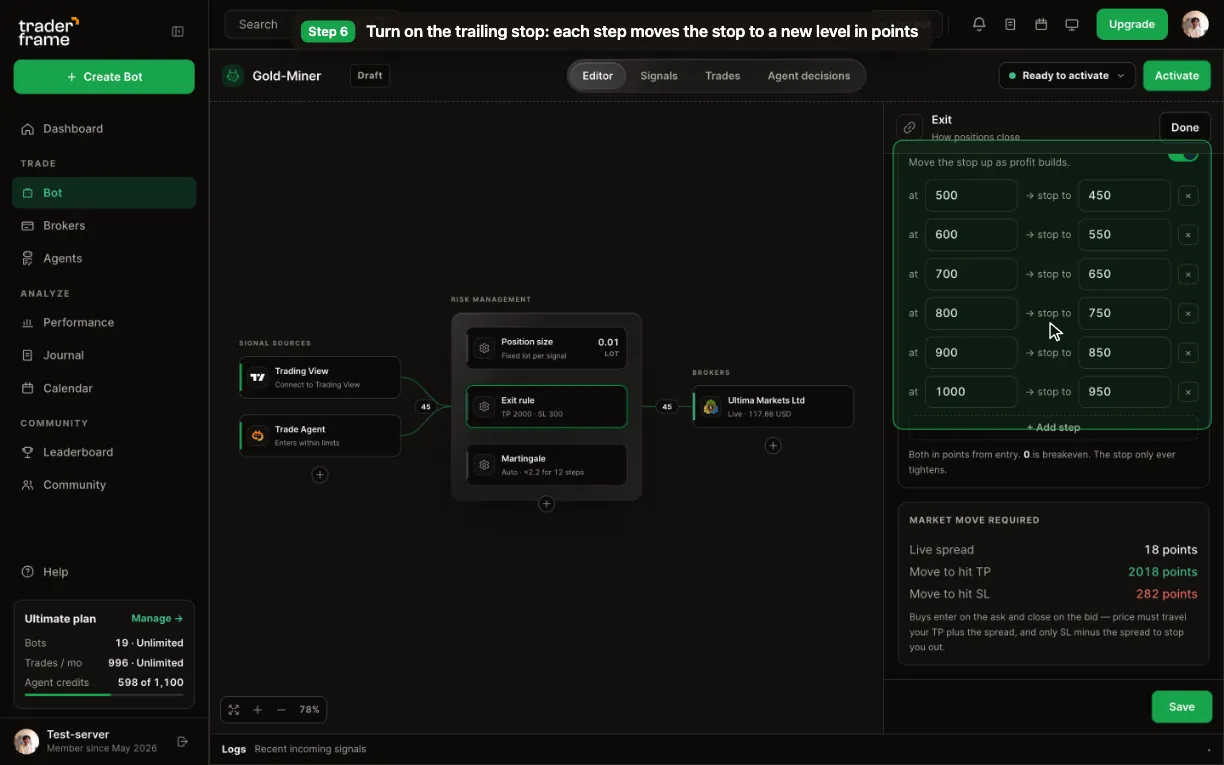
Task: Open Agents in the sidebar
Action: tap(104, 259)
